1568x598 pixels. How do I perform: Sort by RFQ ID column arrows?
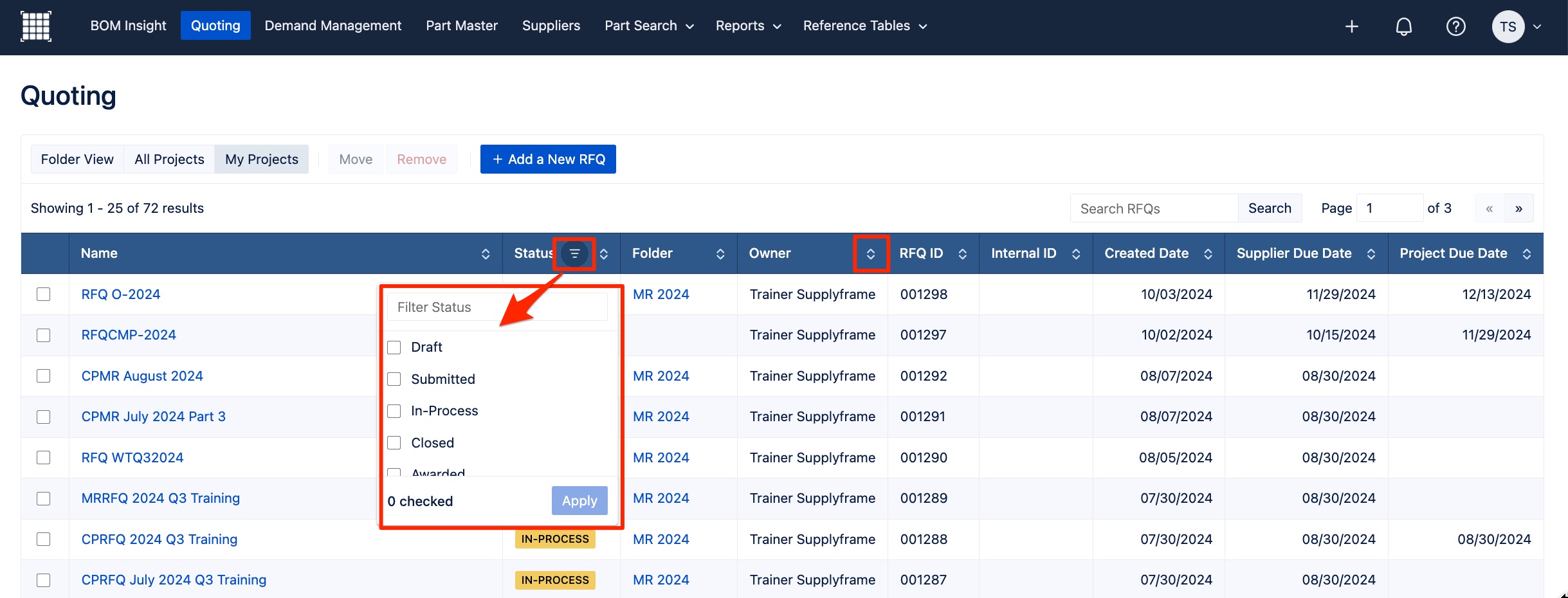click(x=963, y=254)
